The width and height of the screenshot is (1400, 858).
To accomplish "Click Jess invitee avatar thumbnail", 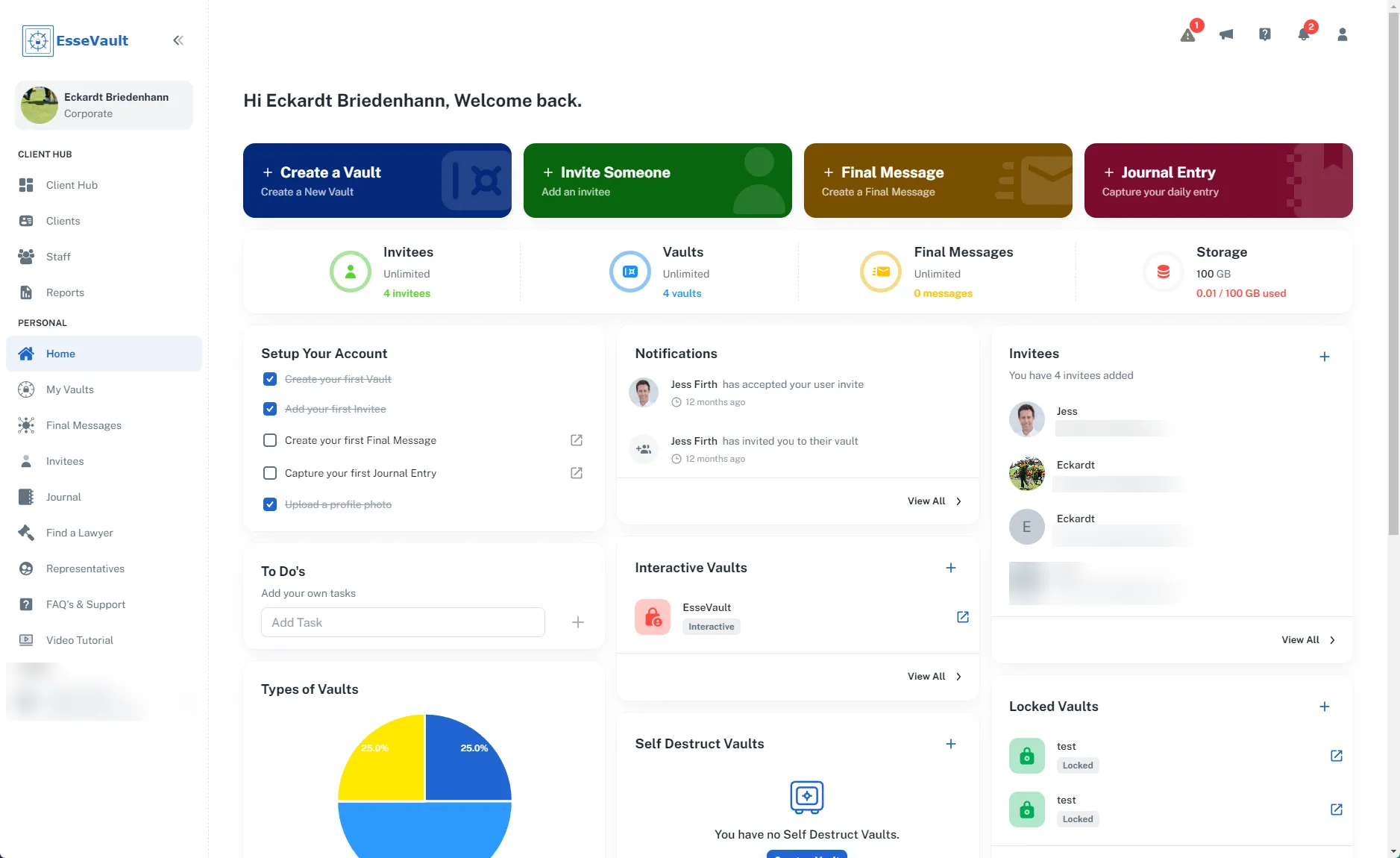I will 1027,419.
